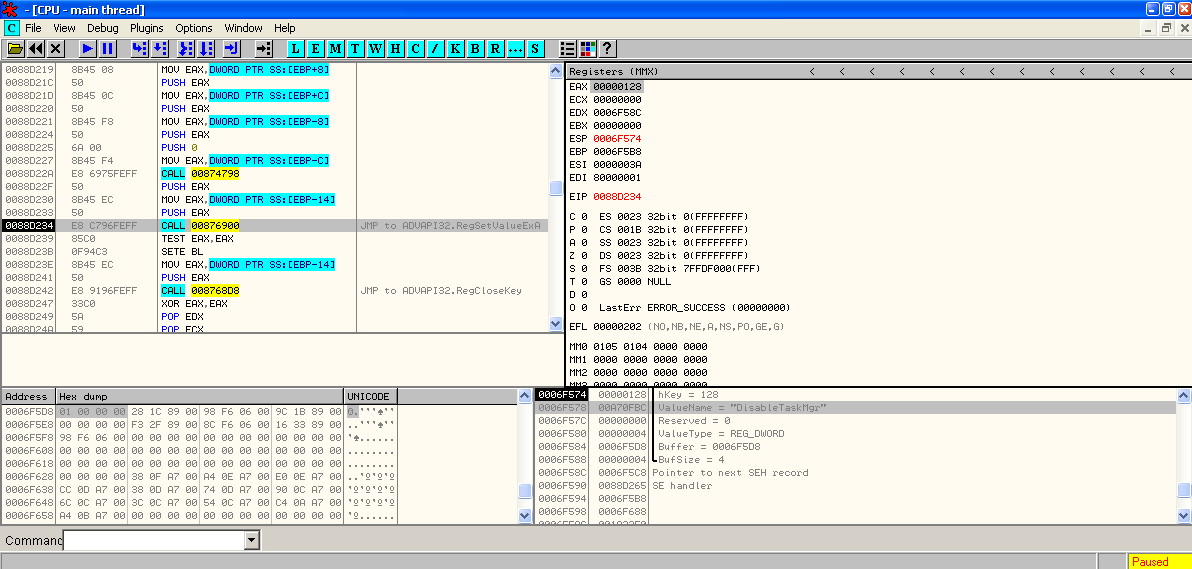Select the CALL 00876900 instruction line
1192x569 pixels.
pos(275,226)
